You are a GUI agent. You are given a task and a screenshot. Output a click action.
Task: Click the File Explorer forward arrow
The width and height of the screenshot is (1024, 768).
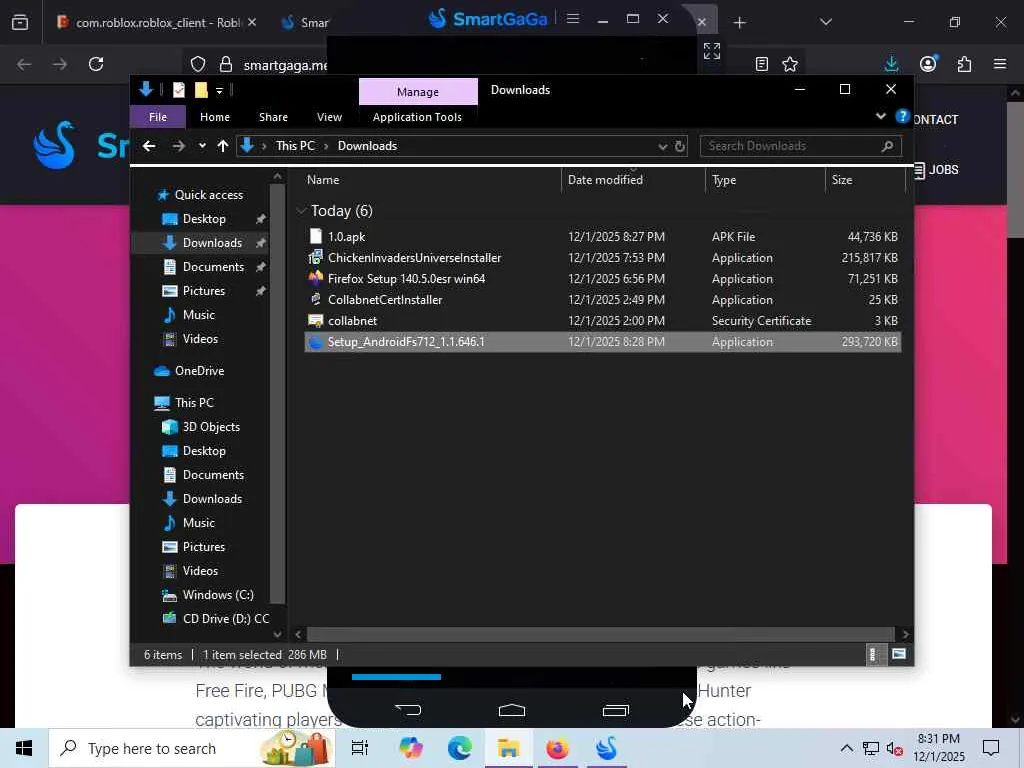178,146
